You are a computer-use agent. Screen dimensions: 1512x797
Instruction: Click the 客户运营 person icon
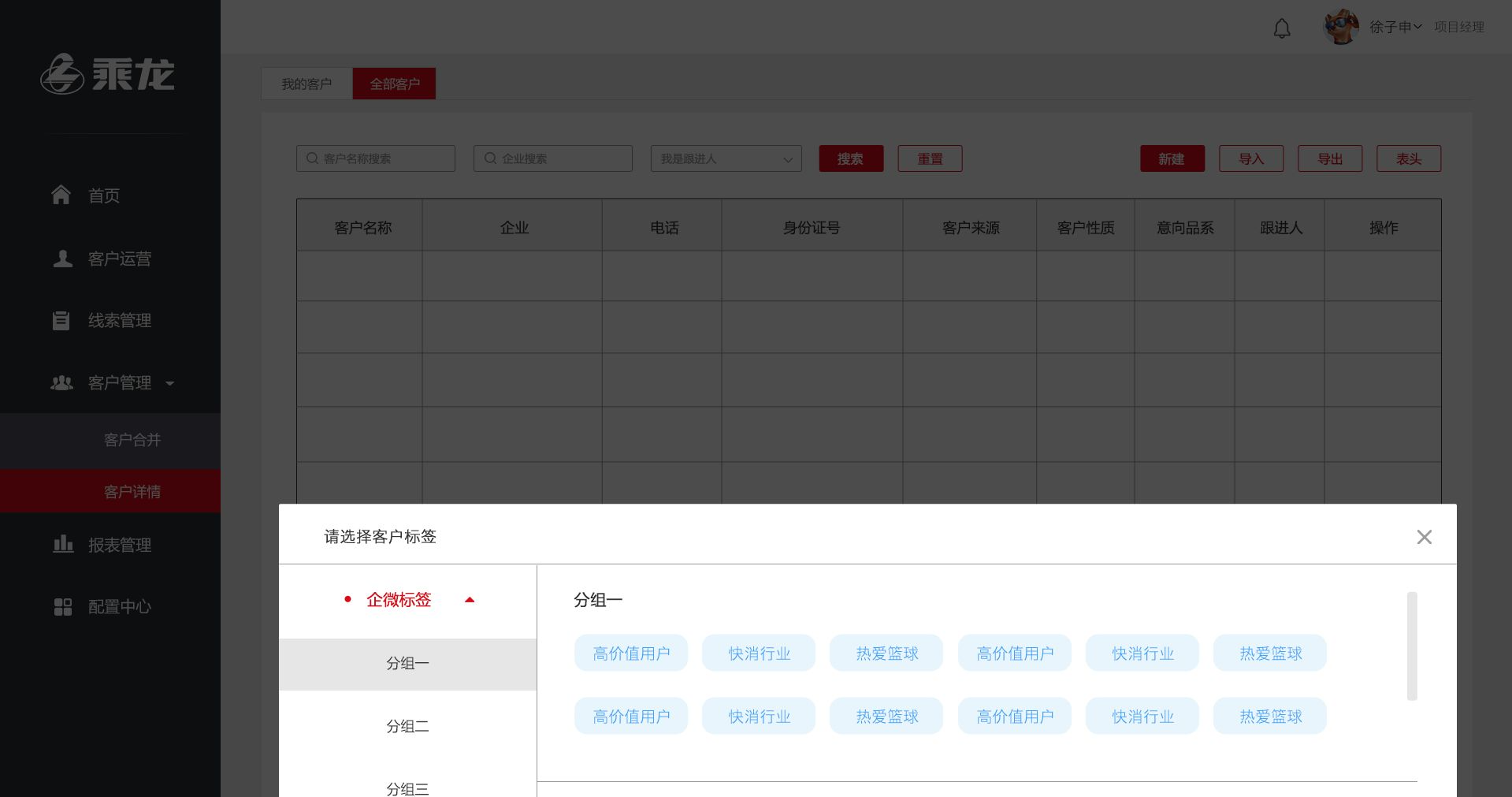(x=62, y=259)
